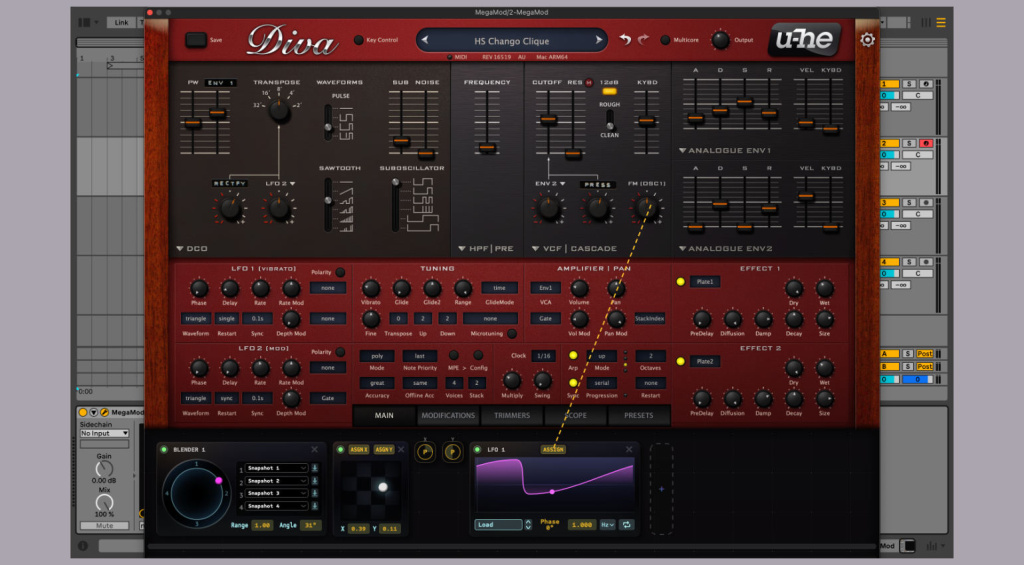Click the HPF Frequency slider handle
Image resolution: width=1024 pixels, height=565 pixels.
(487, 148)
